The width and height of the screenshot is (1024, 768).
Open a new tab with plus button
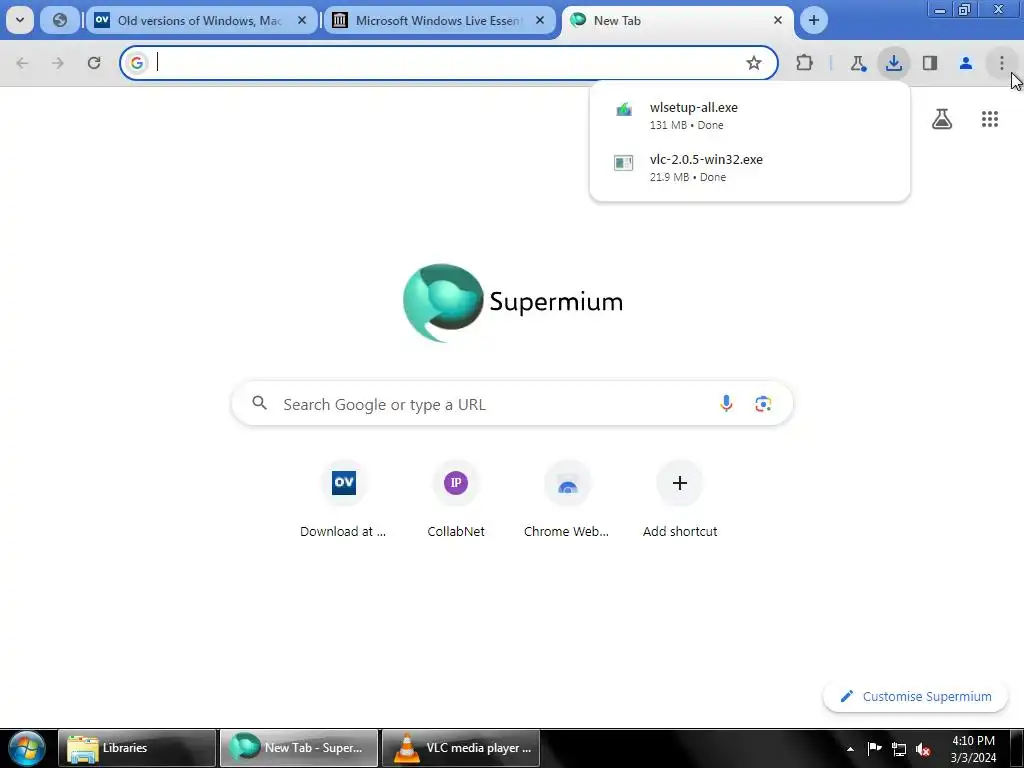click(814, 20)
